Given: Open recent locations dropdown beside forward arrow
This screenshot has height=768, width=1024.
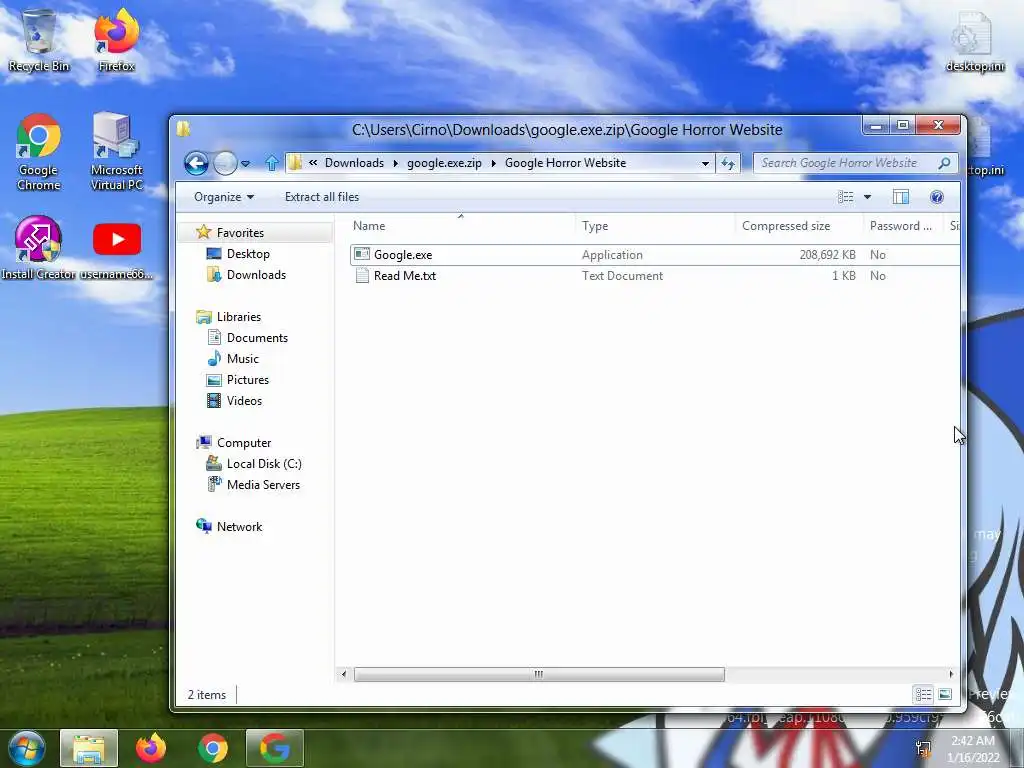Looking at the screenshot, I should tap(246, 164).
